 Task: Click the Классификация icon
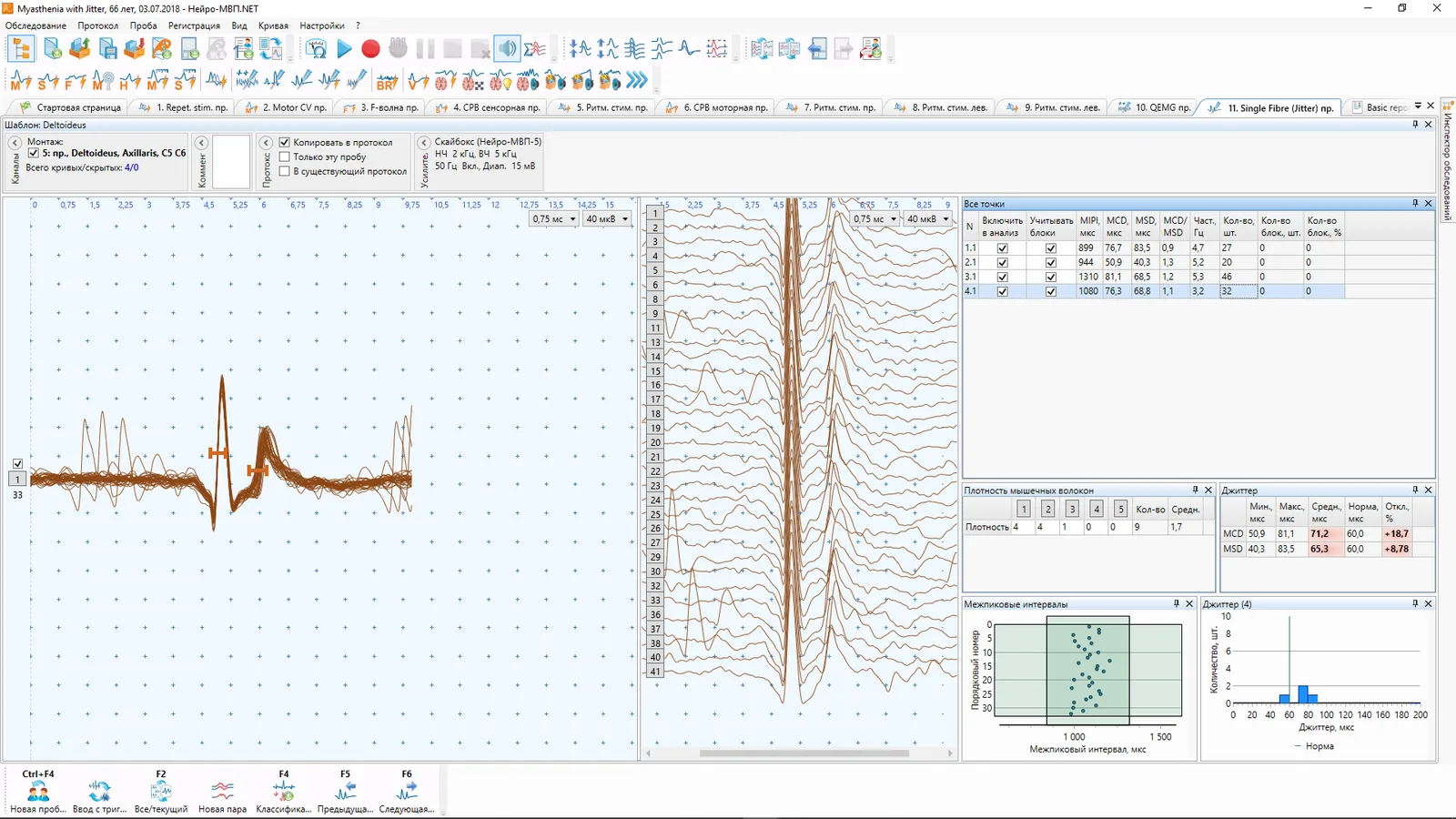[x=284, y=791]
